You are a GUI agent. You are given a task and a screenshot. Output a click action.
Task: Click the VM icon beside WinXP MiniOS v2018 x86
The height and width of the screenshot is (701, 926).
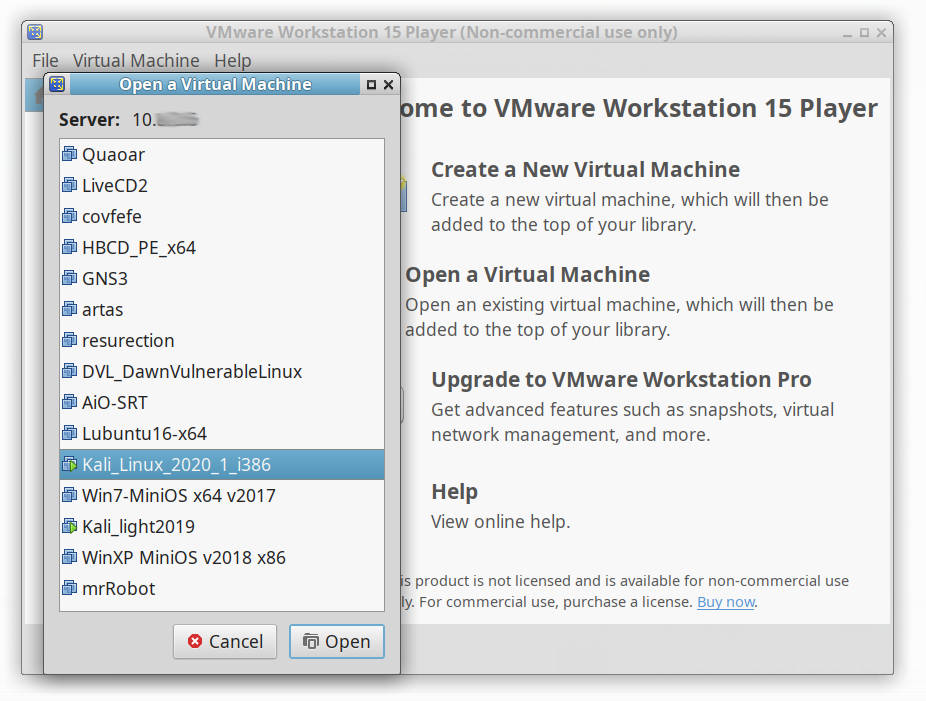[70, 557]
